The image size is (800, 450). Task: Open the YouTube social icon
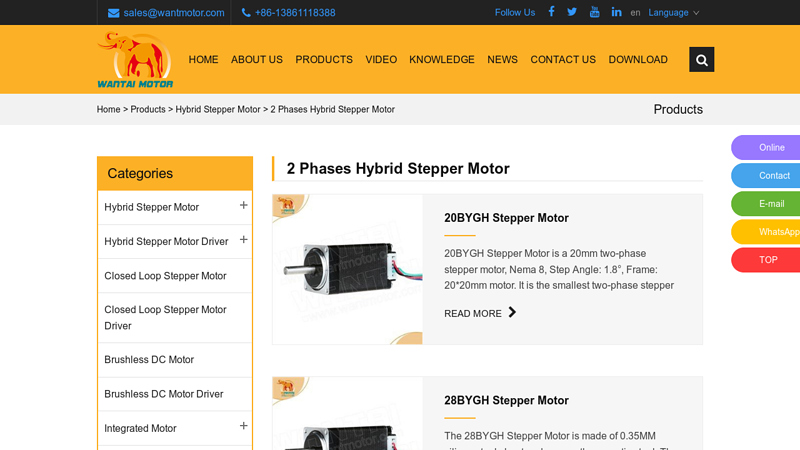(x=594, y=12)
